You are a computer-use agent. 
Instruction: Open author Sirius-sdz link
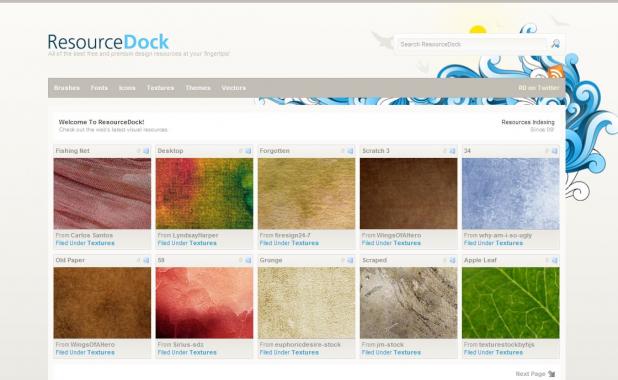point(188,345)
